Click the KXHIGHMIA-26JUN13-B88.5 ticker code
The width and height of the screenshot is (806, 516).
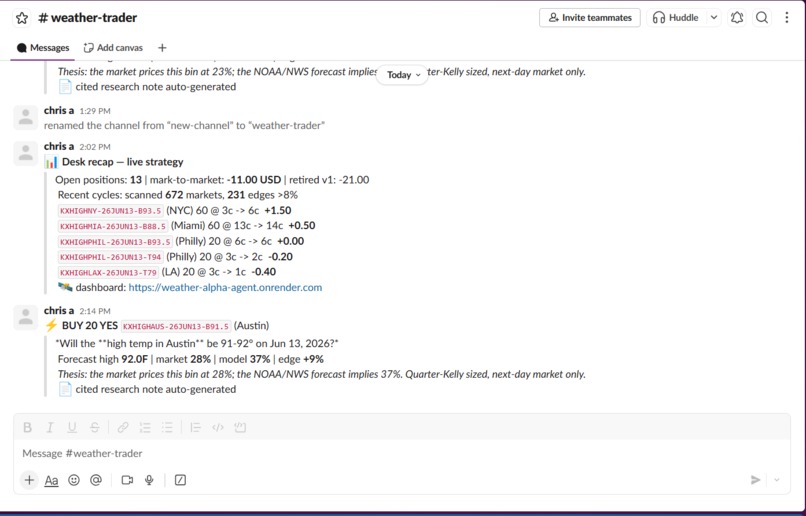113,226
